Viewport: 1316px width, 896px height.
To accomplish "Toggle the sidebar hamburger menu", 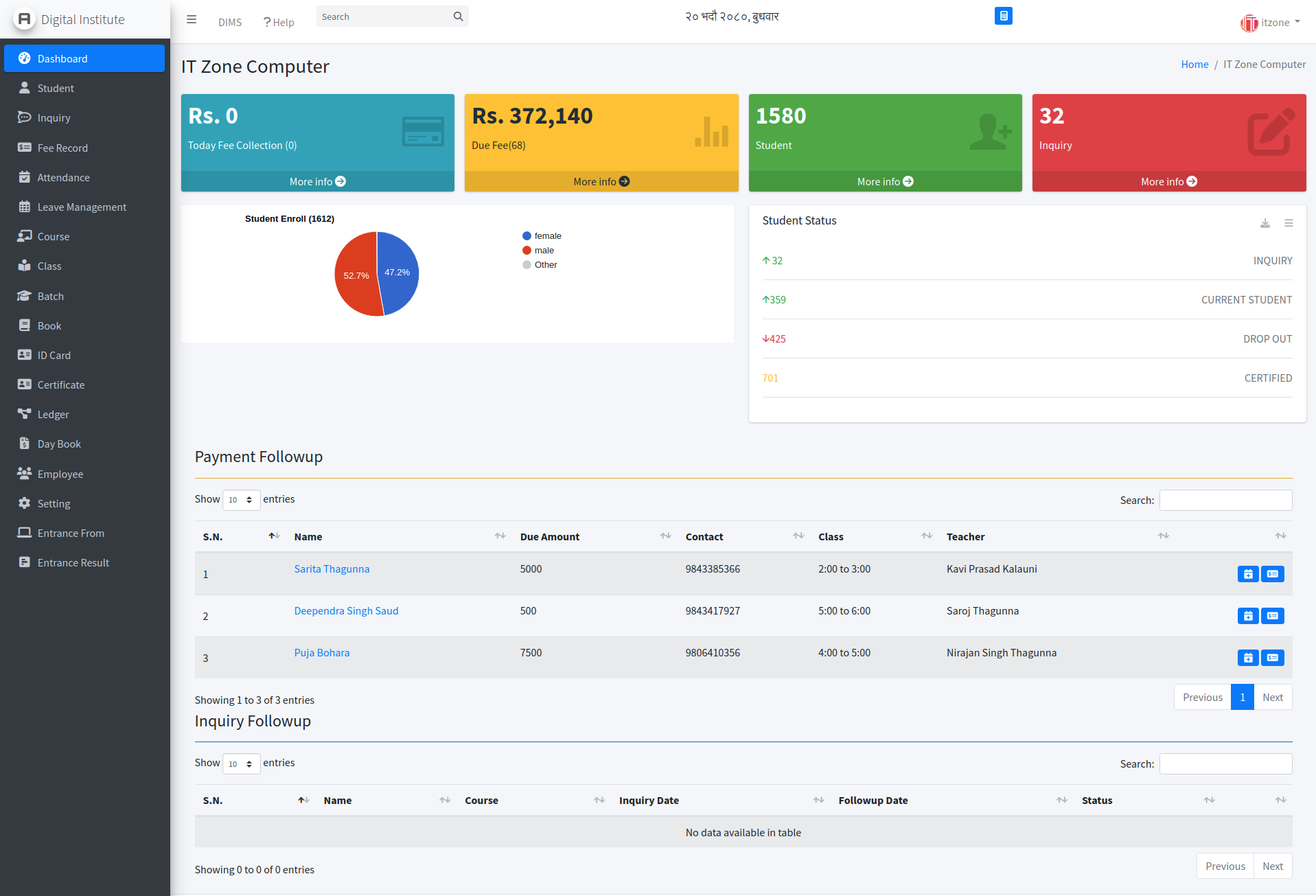I will tap(192, 19).
